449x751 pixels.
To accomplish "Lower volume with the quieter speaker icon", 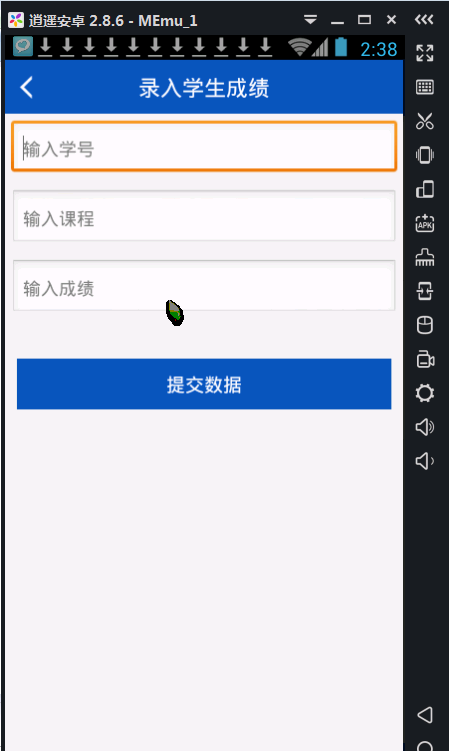I will coord(425,461).
